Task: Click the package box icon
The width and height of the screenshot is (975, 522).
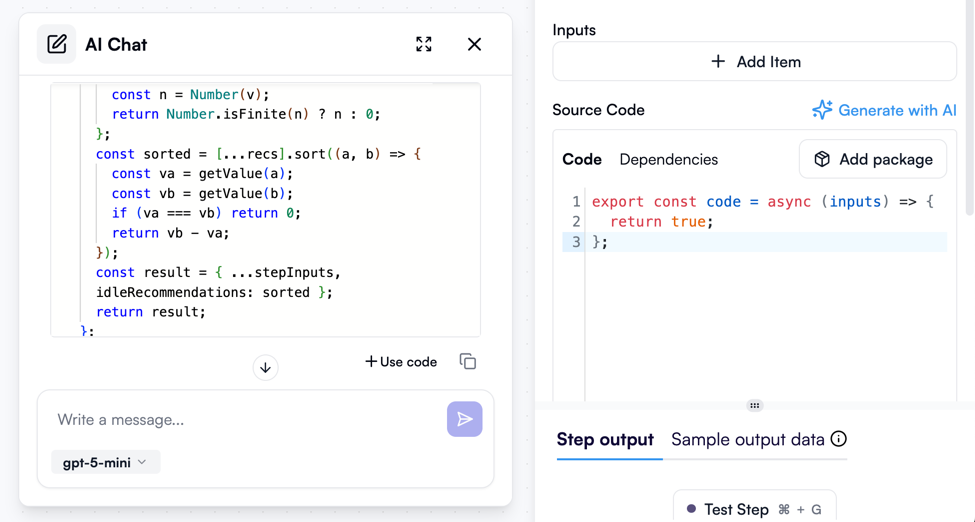Action: [822, 159]
